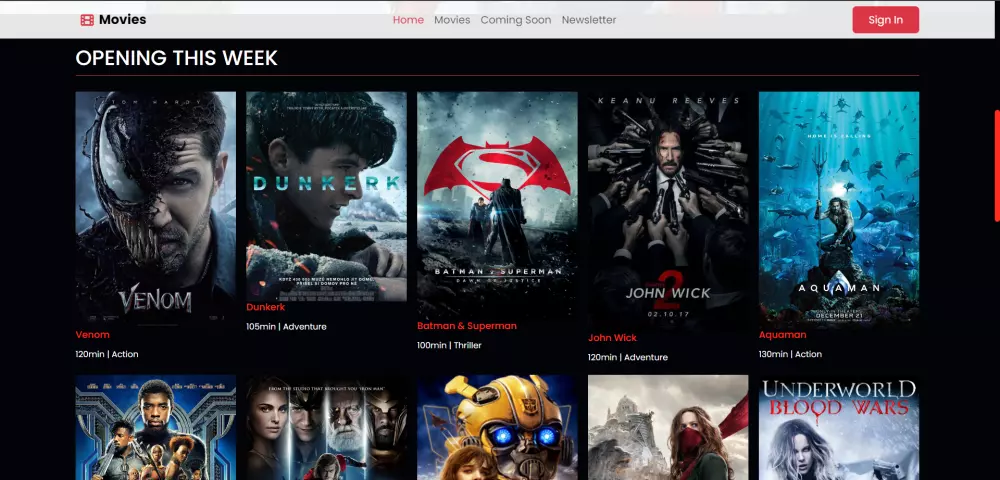Viewport: 1000px width, 480px height.
Task: Open the Coming Soon nav link
Action: pos(516,20)
